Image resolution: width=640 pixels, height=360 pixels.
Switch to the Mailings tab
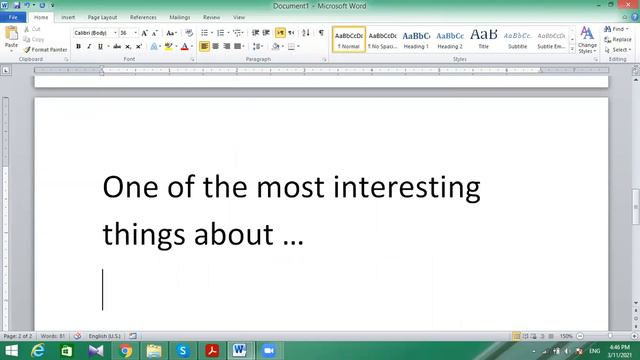[180, 17]
